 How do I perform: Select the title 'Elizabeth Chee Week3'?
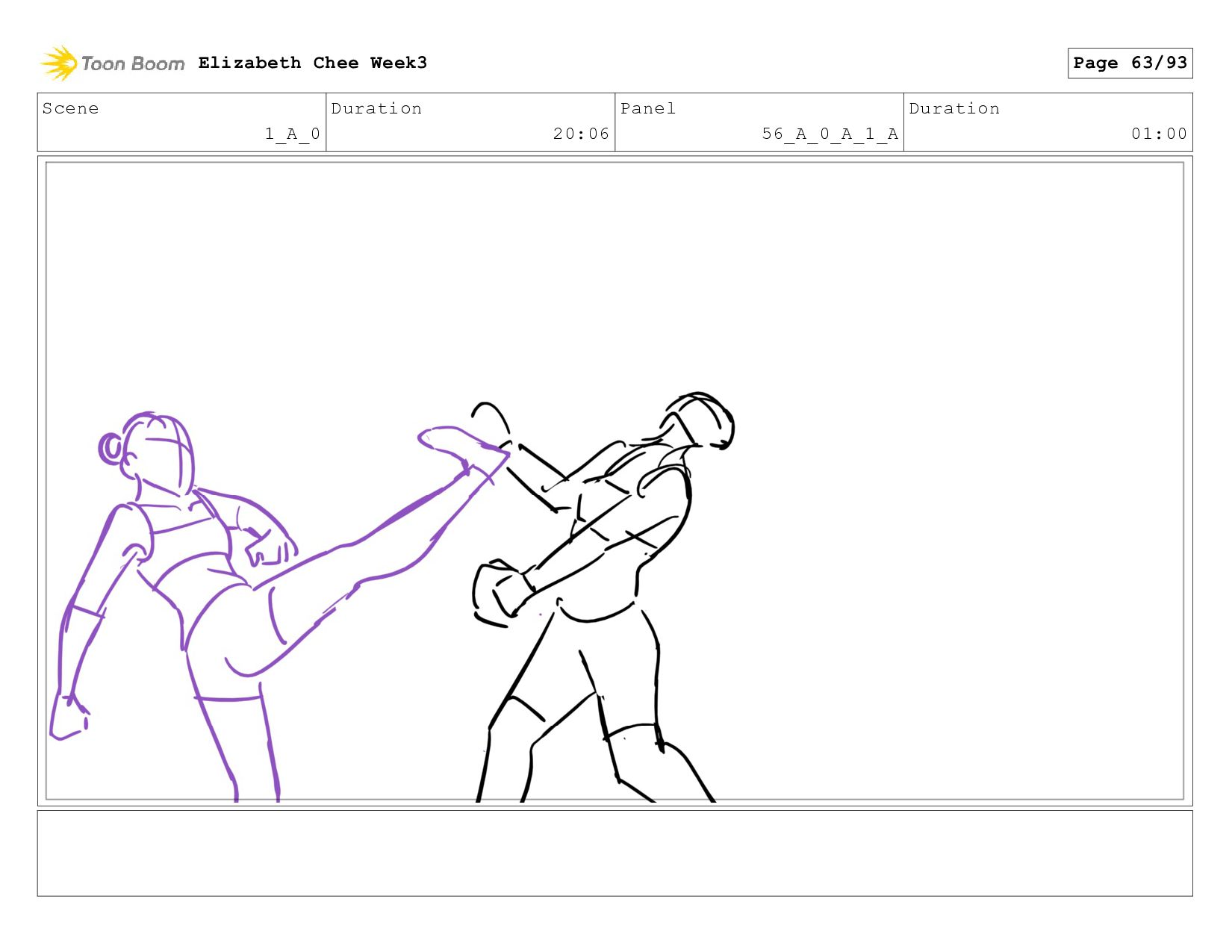[x=313, y=63]
